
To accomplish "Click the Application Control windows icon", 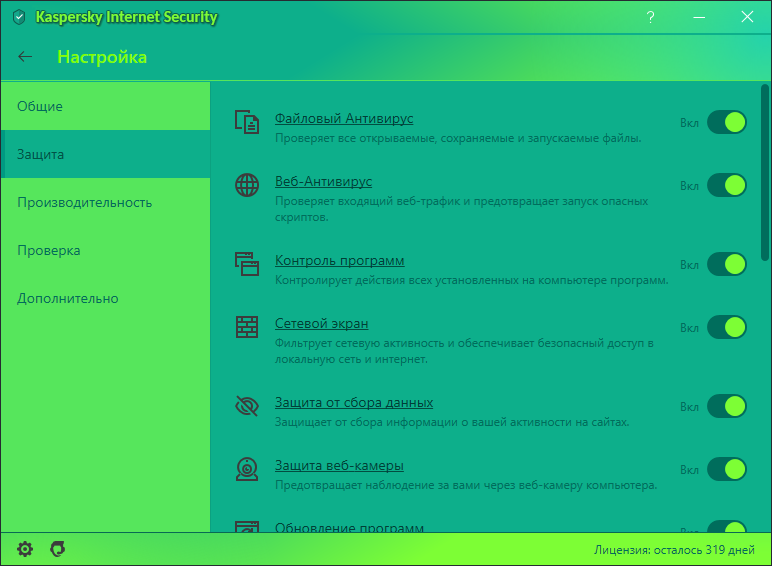I will tap(246, 264).
